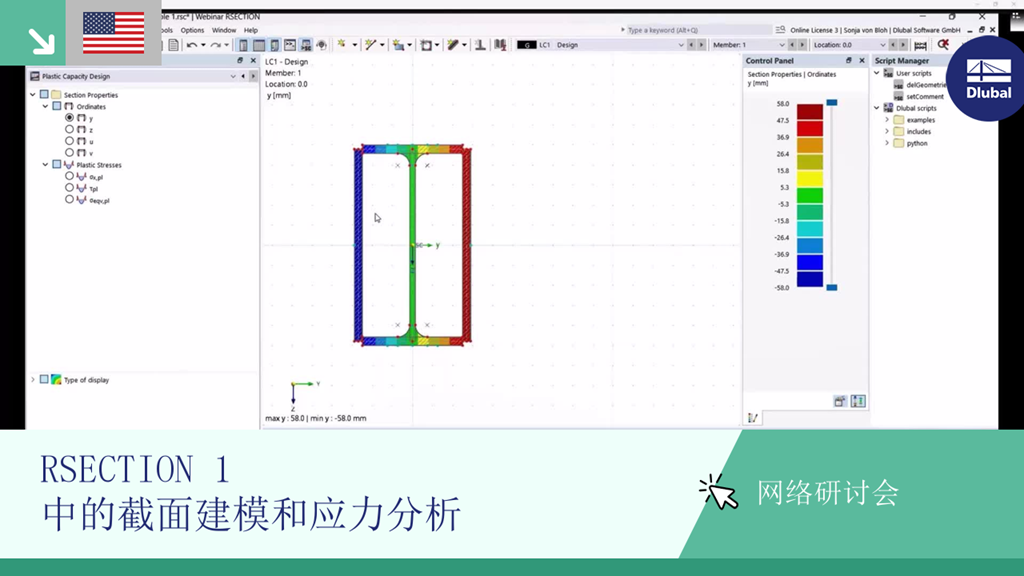Select the v ordinate radio button
Image resolution: width=1024 pixels, height=576 pixels.
tap(69, 153)
